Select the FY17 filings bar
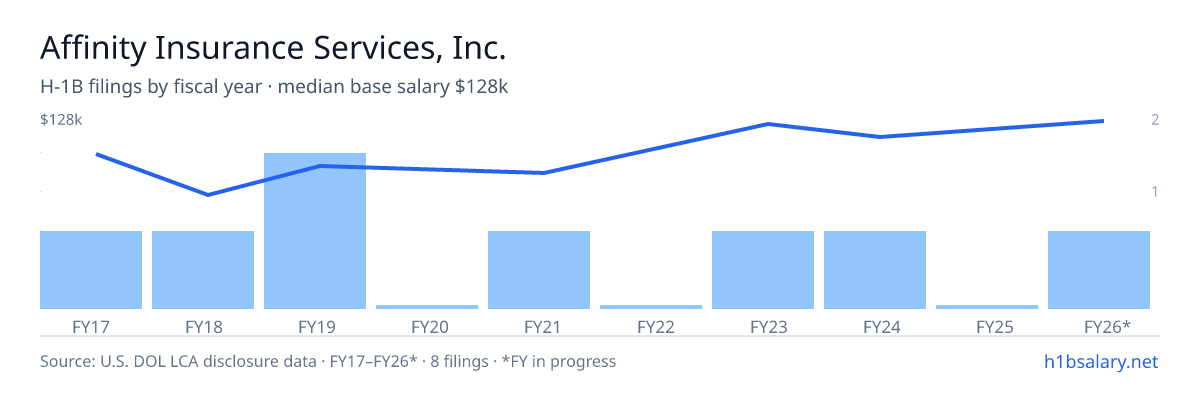Viewport: 1200px width, 400px height. 91,270
